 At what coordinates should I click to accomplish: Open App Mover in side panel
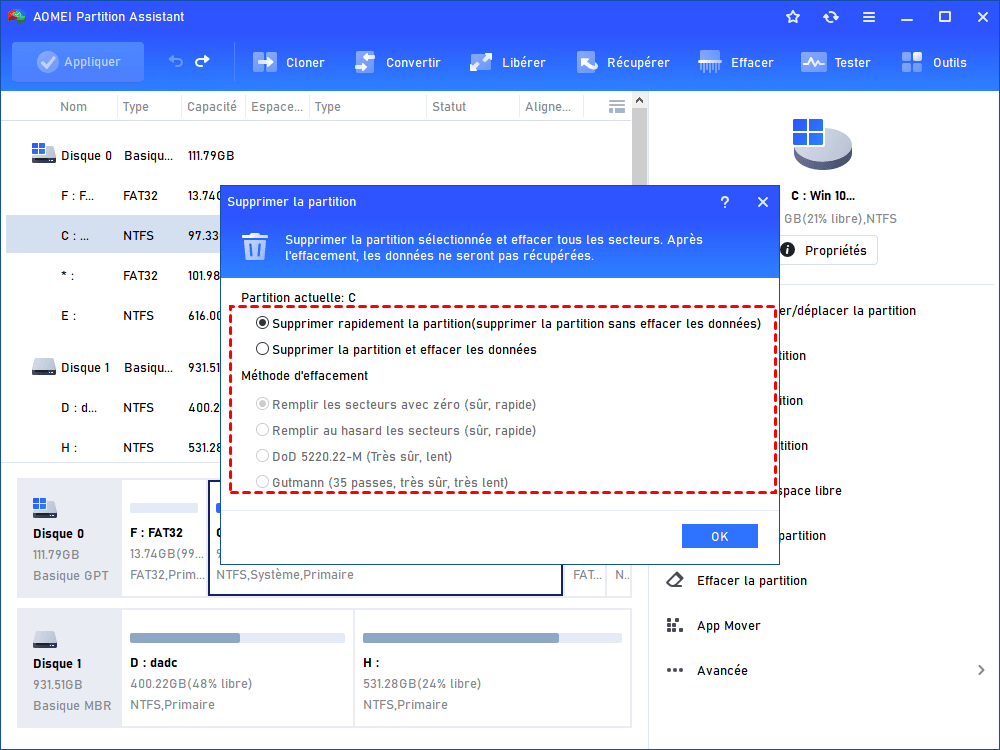pyautogui.click(x=728, y=626)
